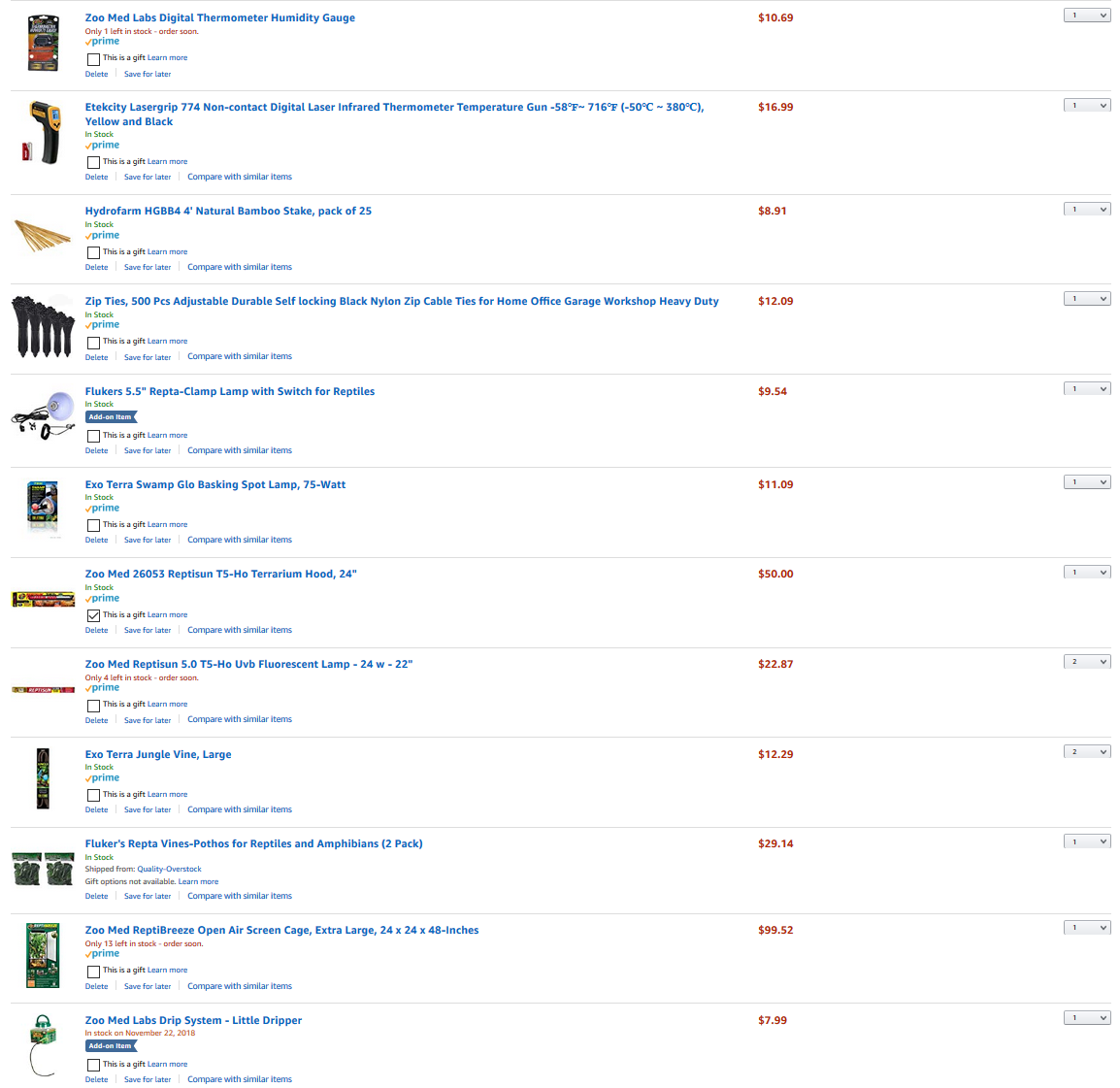The width and height of the screenshot is (1120, 1088).
Task: Open the Flukers clamp lamp thumbnail
Action: click(x=43, y=415)
